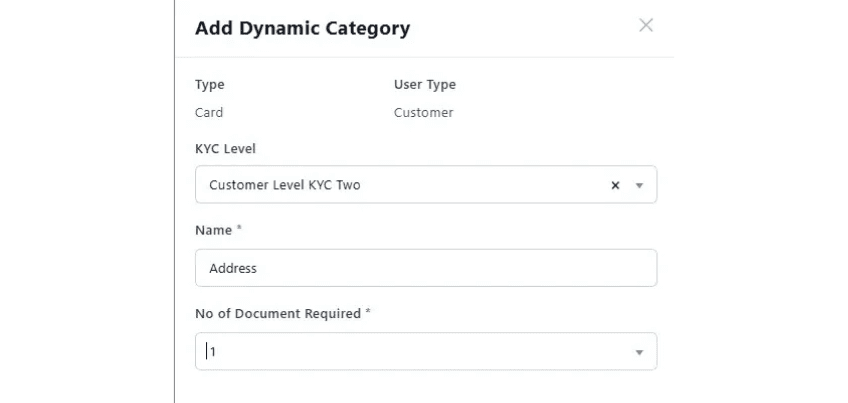This screenshot has height=403, width=848.
Task: Click the 'KYC Level' label
Action: (226, 148)
